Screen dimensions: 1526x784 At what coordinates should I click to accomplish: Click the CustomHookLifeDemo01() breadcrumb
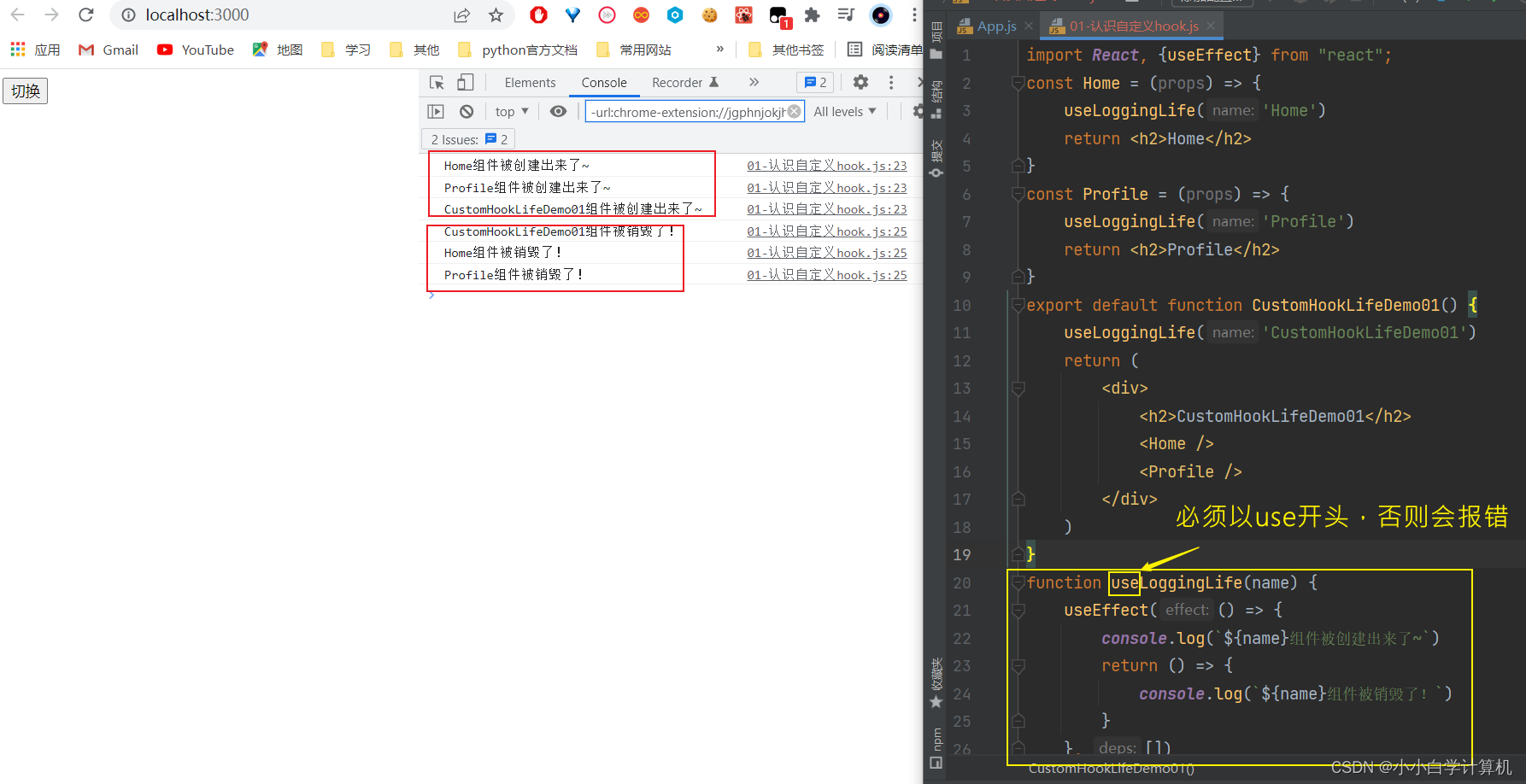coord(1111,769)
